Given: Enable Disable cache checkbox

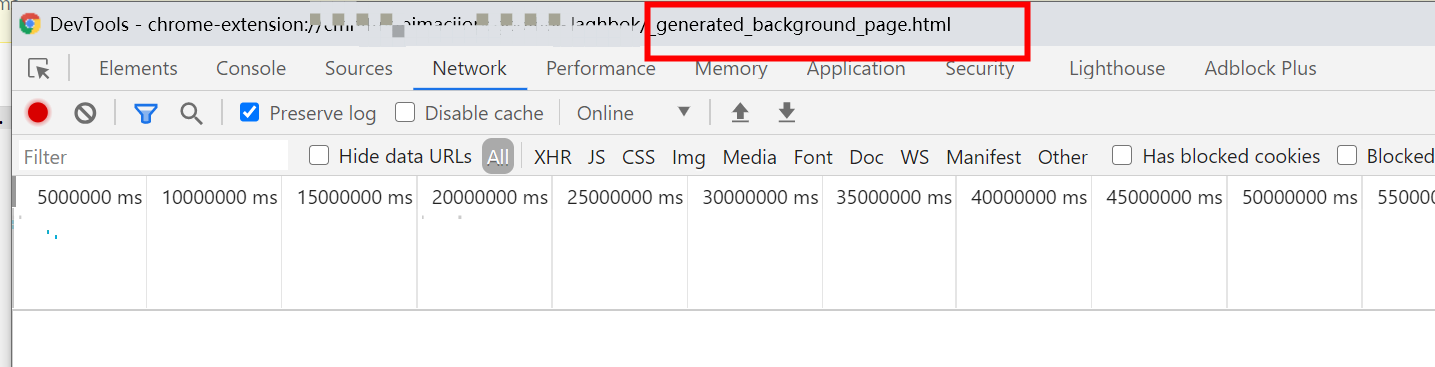Looking at the screenshot, I should (405, 112).
